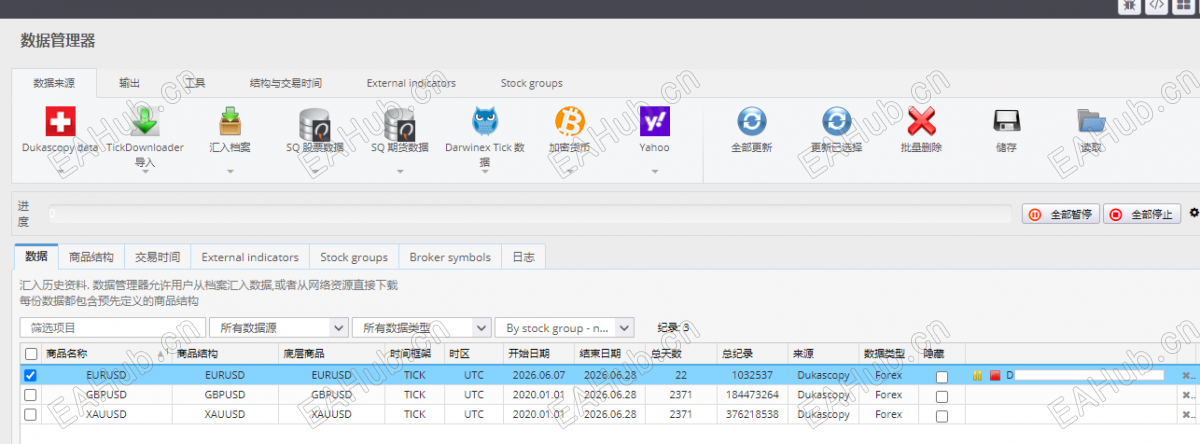Click the code </> icon at top right
Image resolution: width=1200 pixels, height=444 pixels.
pos(1156,5)
